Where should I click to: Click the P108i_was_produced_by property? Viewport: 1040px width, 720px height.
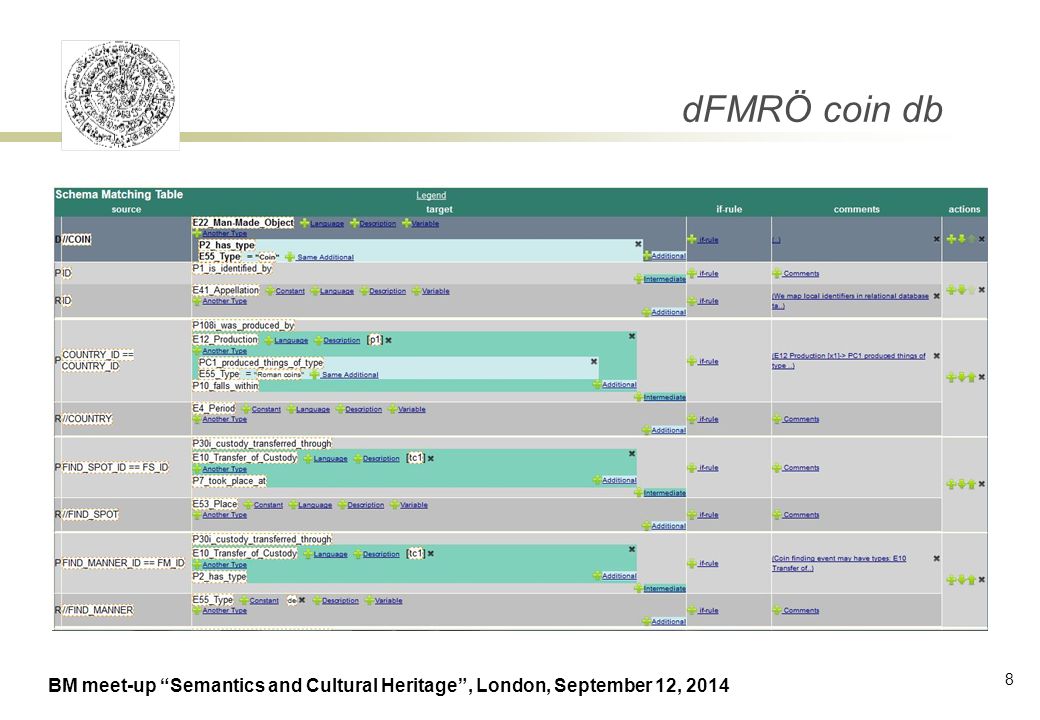pyautogui.click(x=243, y=326)
